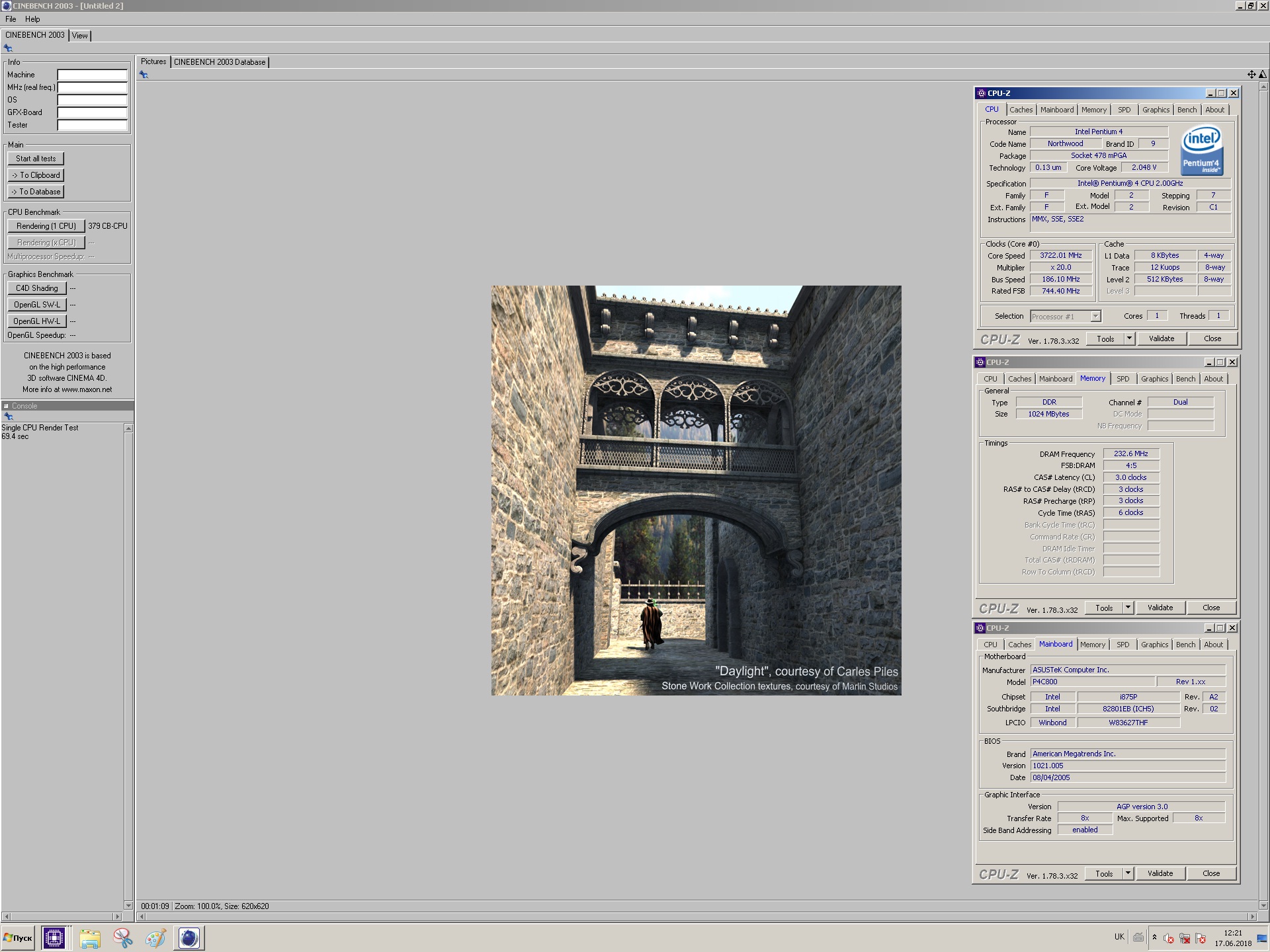
Task: Switch to the View tab
Action: (x=80, y=36)
